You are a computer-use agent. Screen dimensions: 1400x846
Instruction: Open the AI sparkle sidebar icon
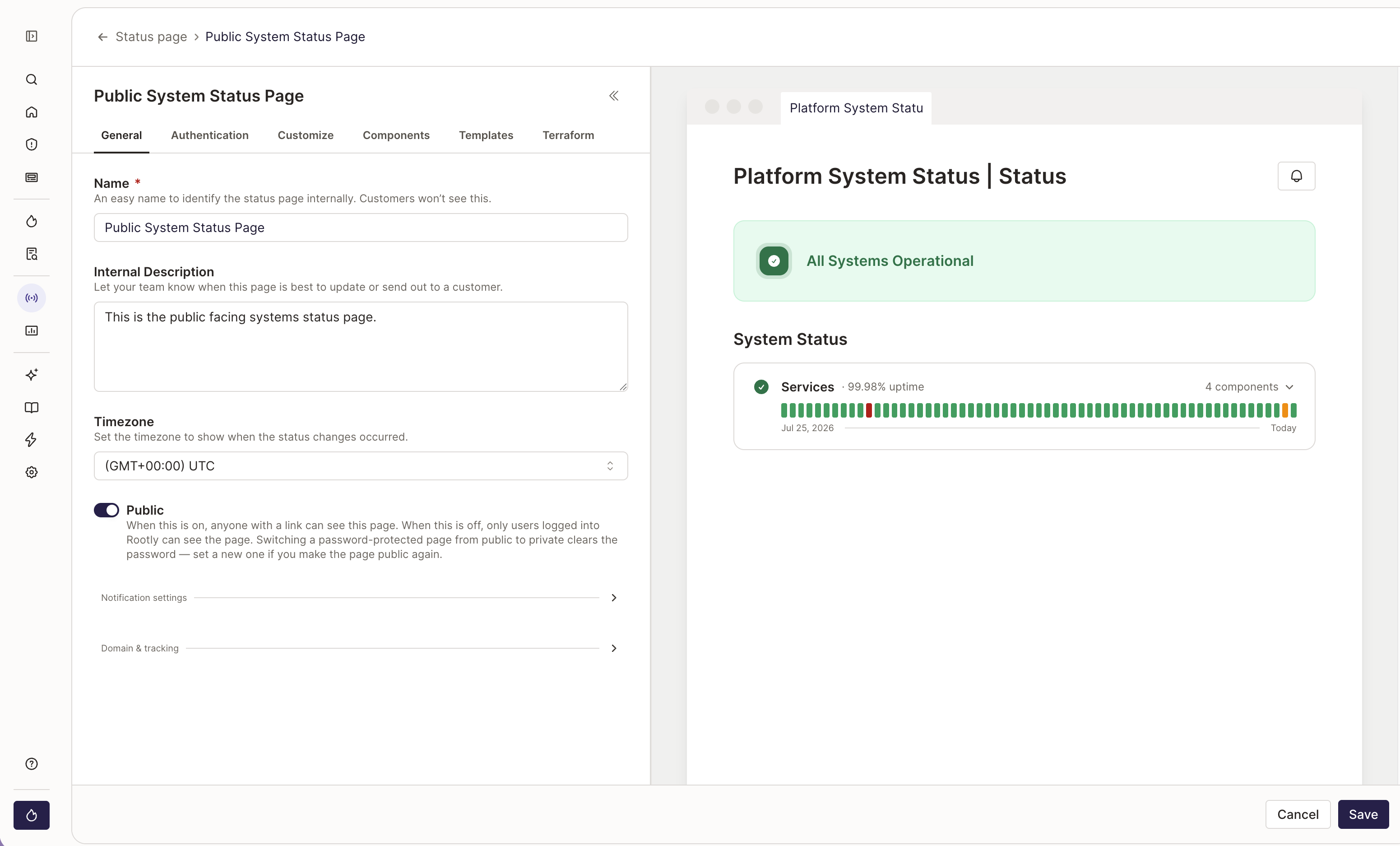coord(32,374)
